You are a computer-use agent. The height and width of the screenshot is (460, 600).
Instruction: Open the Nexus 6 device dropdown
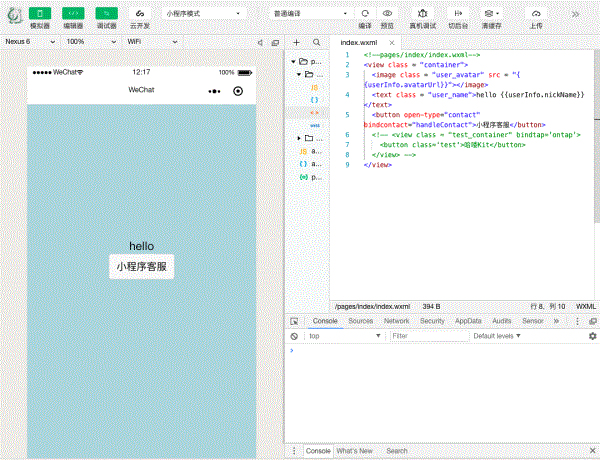pos(30,43)
